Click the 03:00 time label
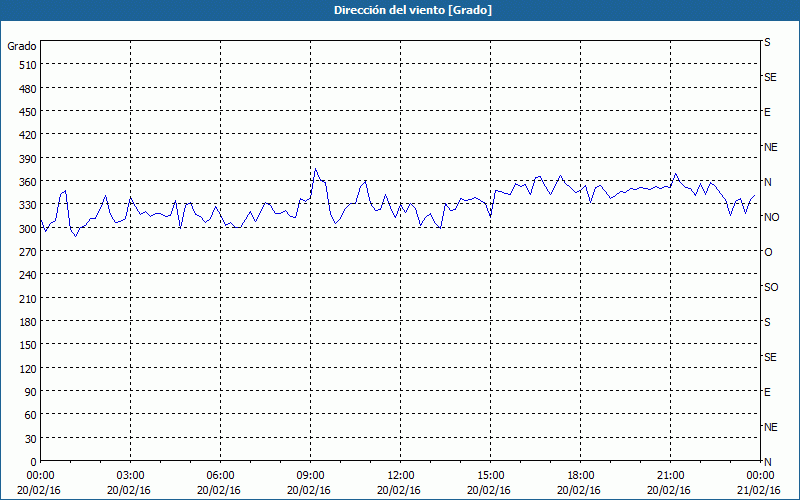Screen dimensions: 800x500 pos(131,476)
